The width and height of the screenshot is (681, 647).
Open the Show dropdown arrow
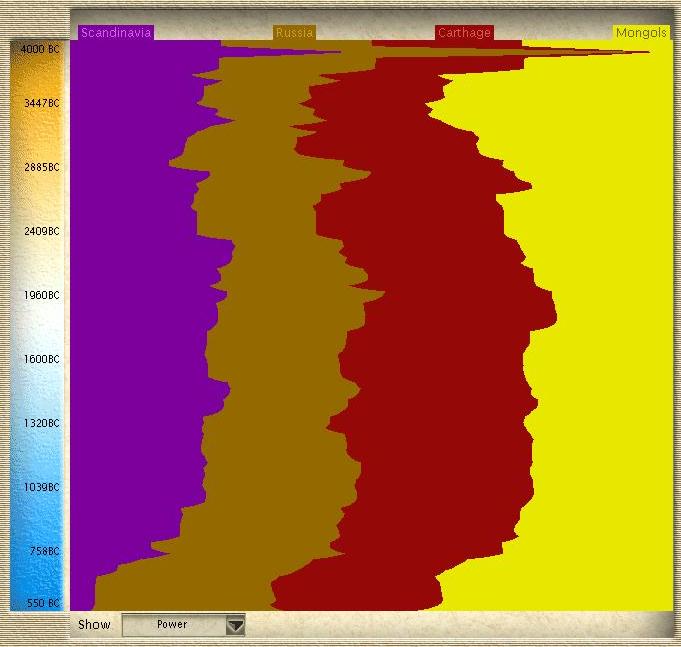coord(235,625)
